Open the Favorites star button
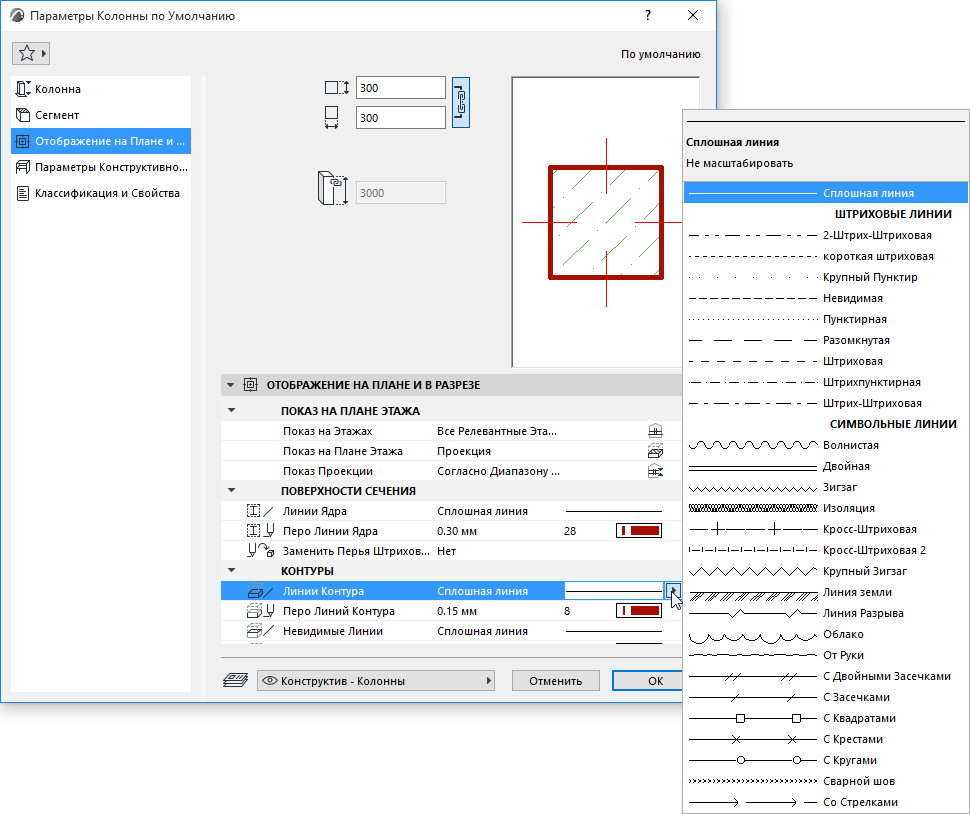Viewport: 970px width, 814px height. click(x=30, y=53)
